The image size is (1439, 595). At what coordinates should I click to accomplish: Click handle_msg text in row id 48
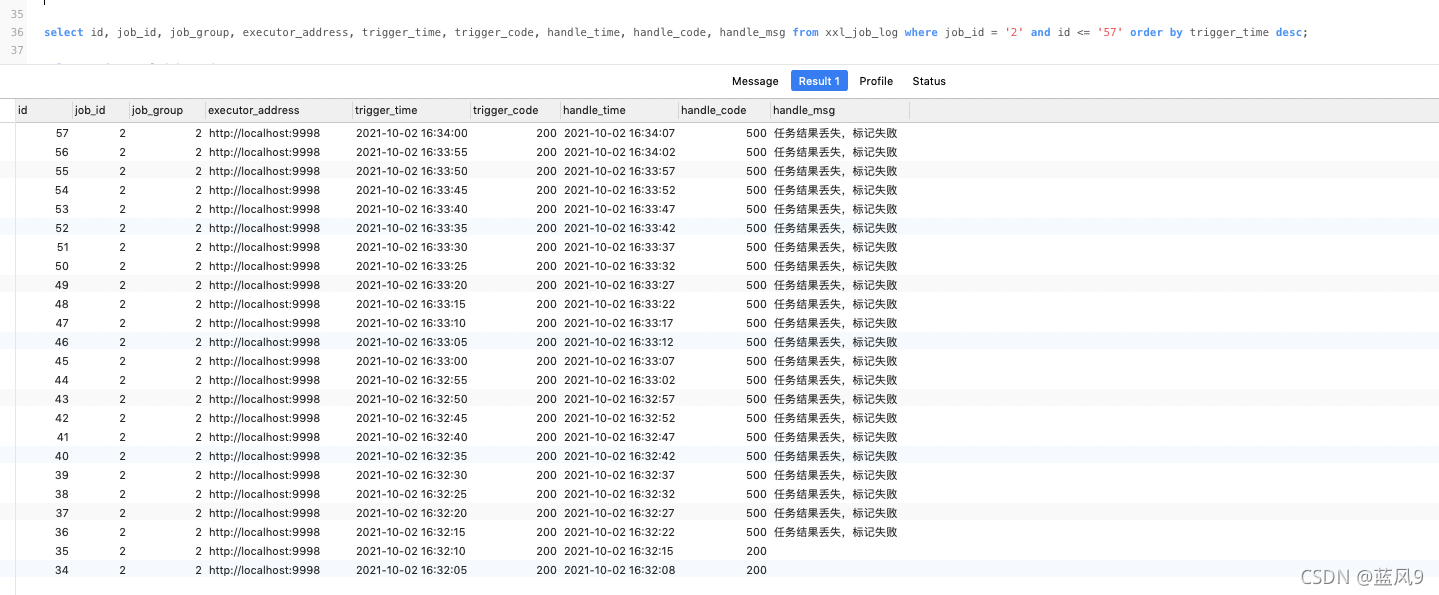[x=836, y=304]
